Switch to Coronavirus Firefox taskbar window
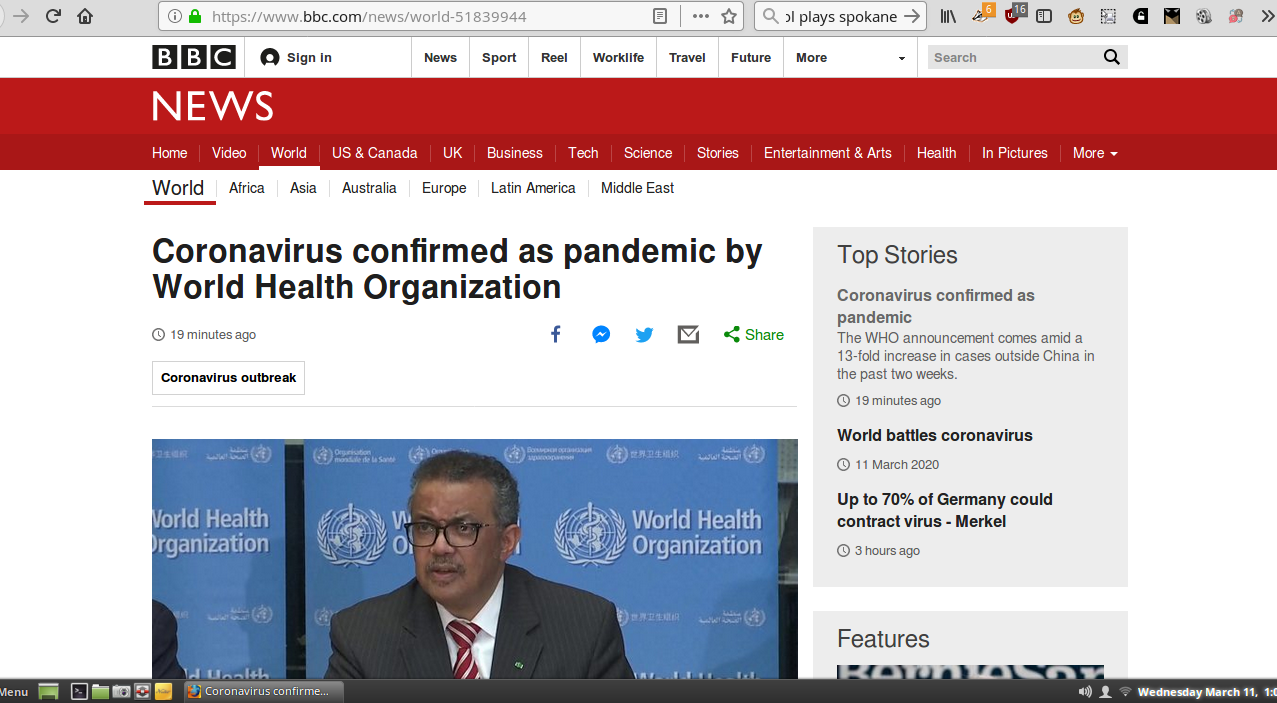 tap(264, 691)
